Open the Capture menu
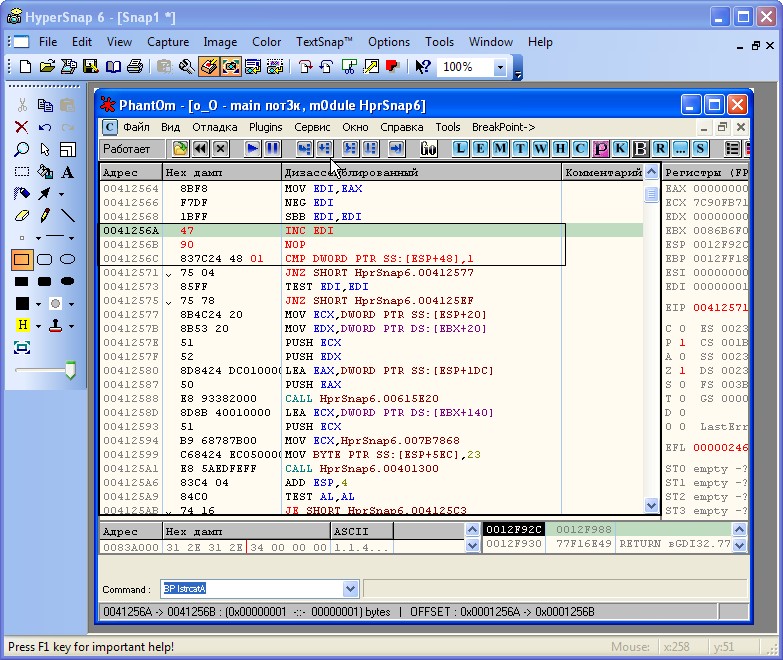This screenshot has width=783, height=660. [168, 42]
